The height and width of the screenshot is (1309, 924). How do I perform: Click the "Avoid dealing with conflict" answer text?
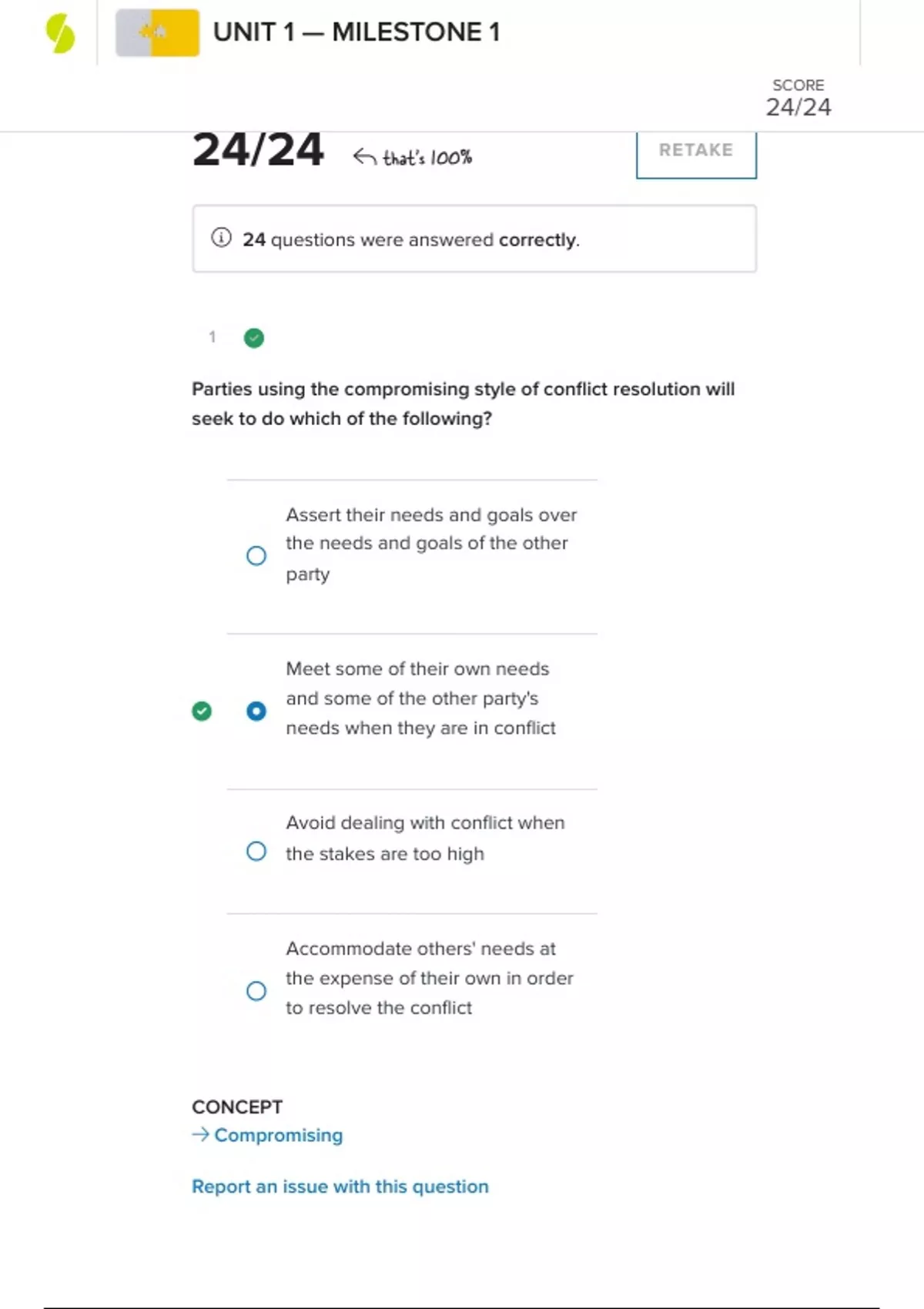424,838
